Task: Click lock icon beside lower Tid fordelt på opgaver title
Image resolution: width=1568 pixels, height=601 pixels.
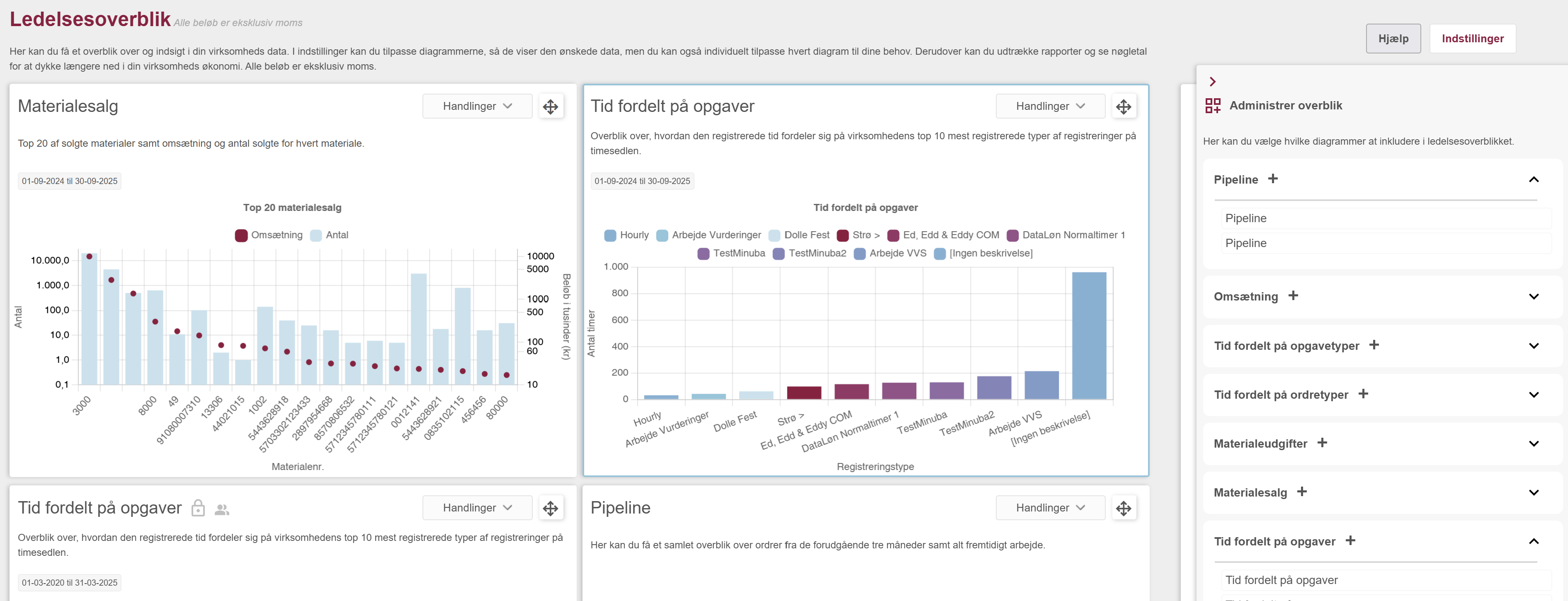Action: (x=198, y=508)
